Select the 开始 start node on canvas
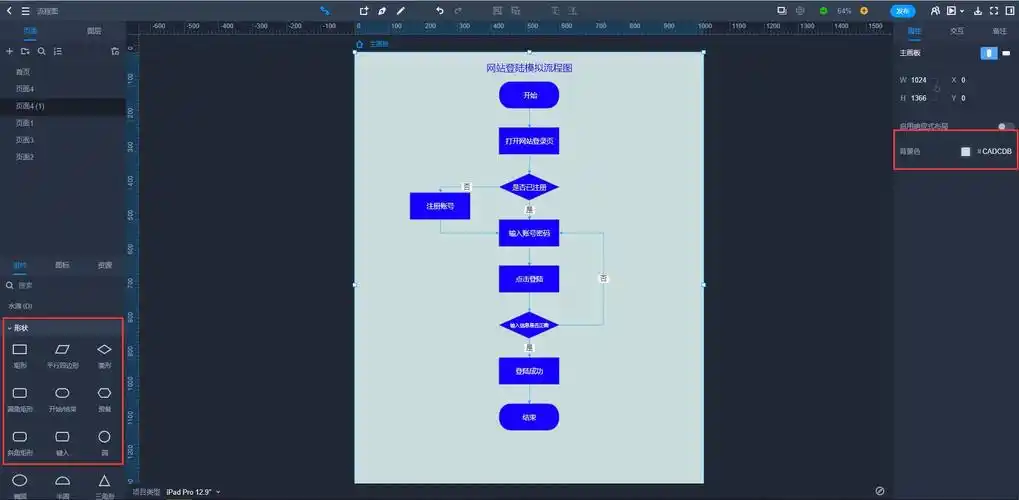This screenshot has height=500, width=1019. point(529,95)
